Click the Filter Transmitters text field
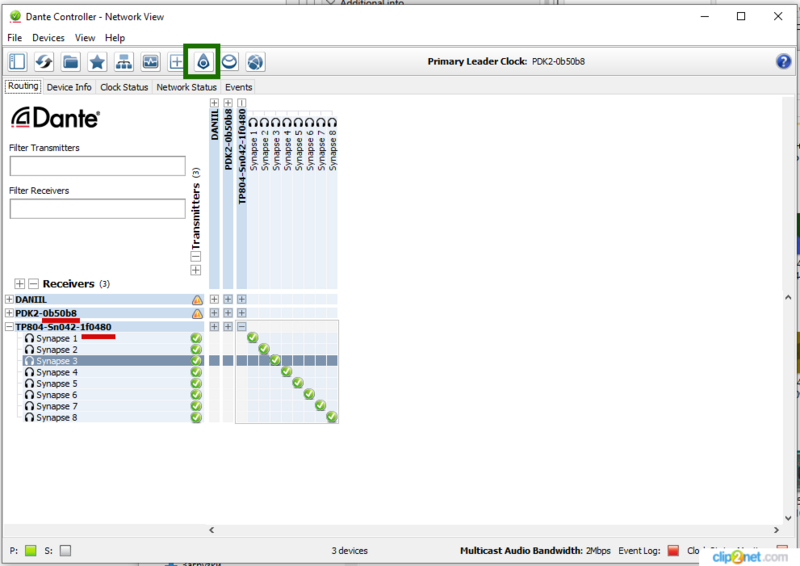 click(x=97, y=166)
